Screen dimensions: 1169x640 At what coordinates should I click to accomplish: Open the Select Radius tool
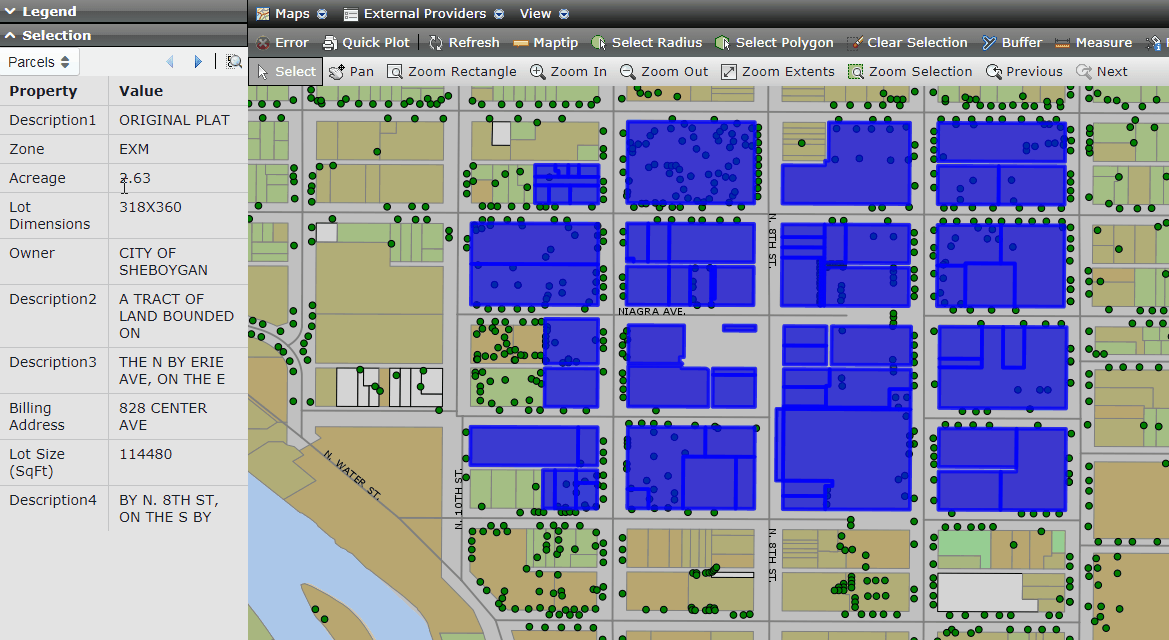[648, 43]
